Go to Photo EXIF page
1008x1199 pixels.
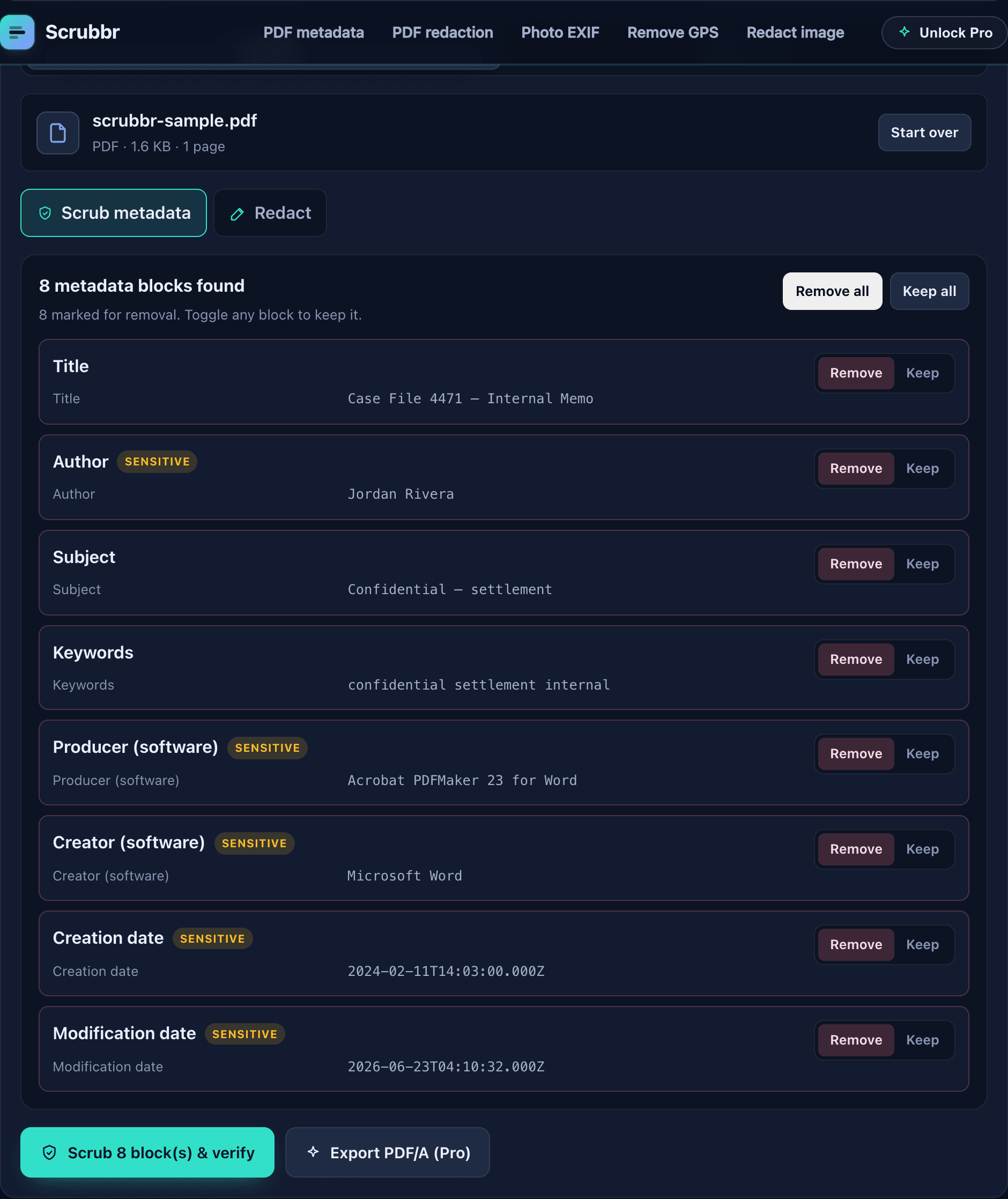560,33
